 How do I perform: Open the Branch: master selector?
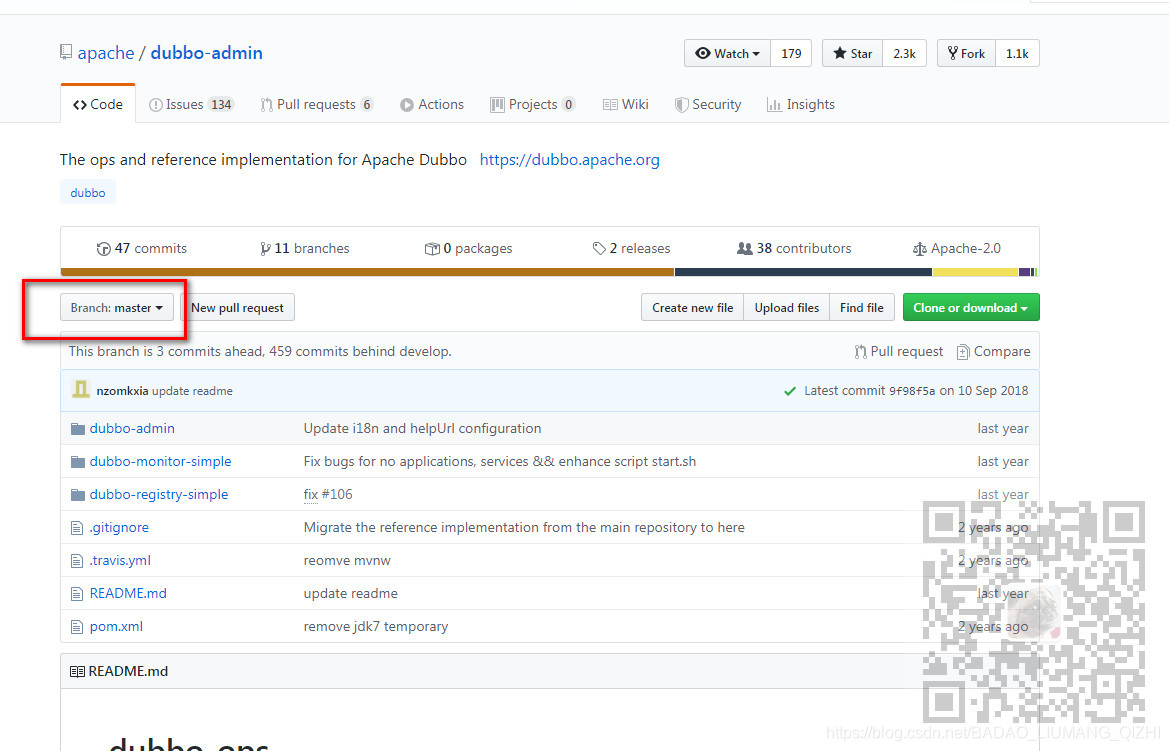[x=116, y=307]
